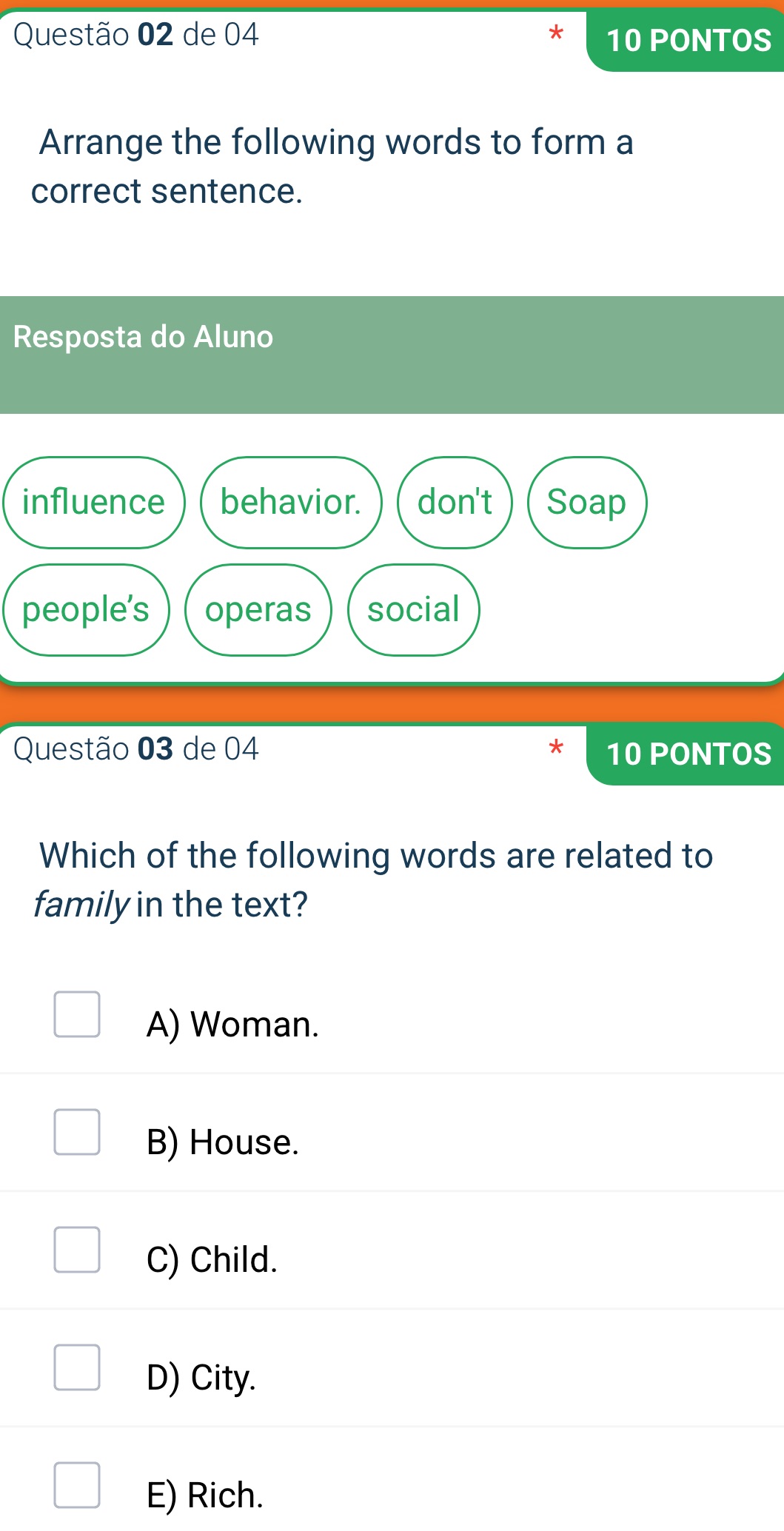Click the red asterisk next to Questão 03
Screen dimensions: 784x1531
click(556, 748)
